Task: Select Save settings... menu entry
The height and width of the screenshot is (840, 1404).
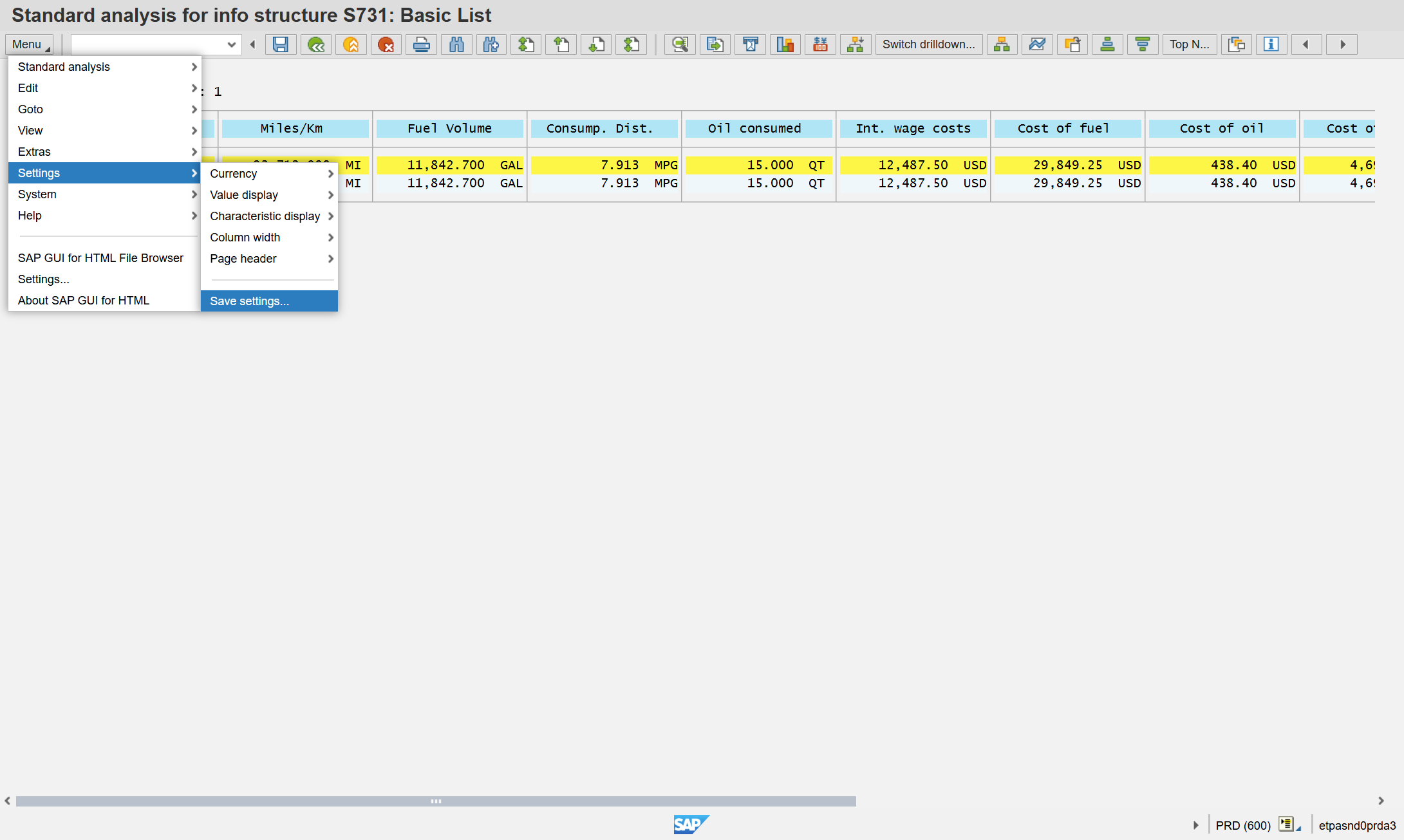Action: [269, 301]
